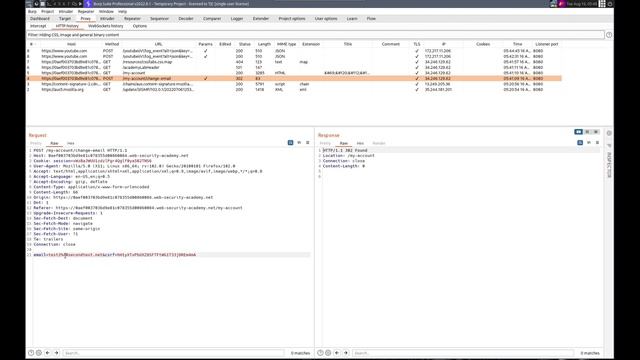The width and height of the screenshot is (640, 360).
Task: Select Render view in Response pane
Action: click(379, 143)
